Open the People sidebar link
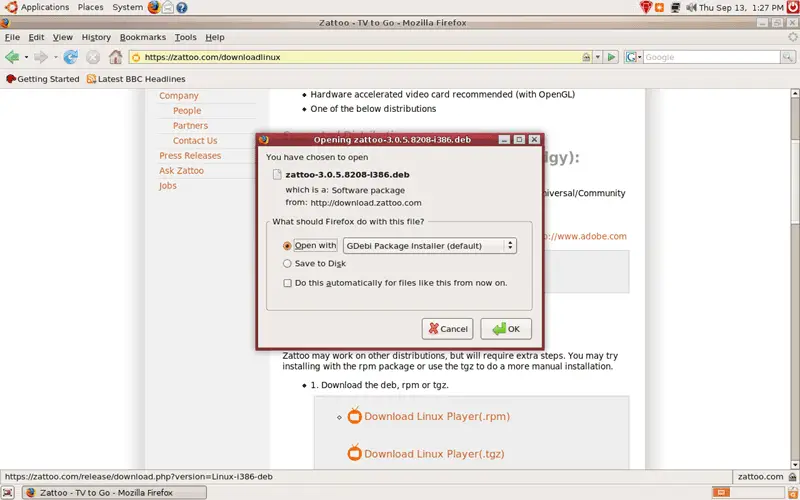The width and height of the screenshot is (800, 500). click(x=187, y=111)
